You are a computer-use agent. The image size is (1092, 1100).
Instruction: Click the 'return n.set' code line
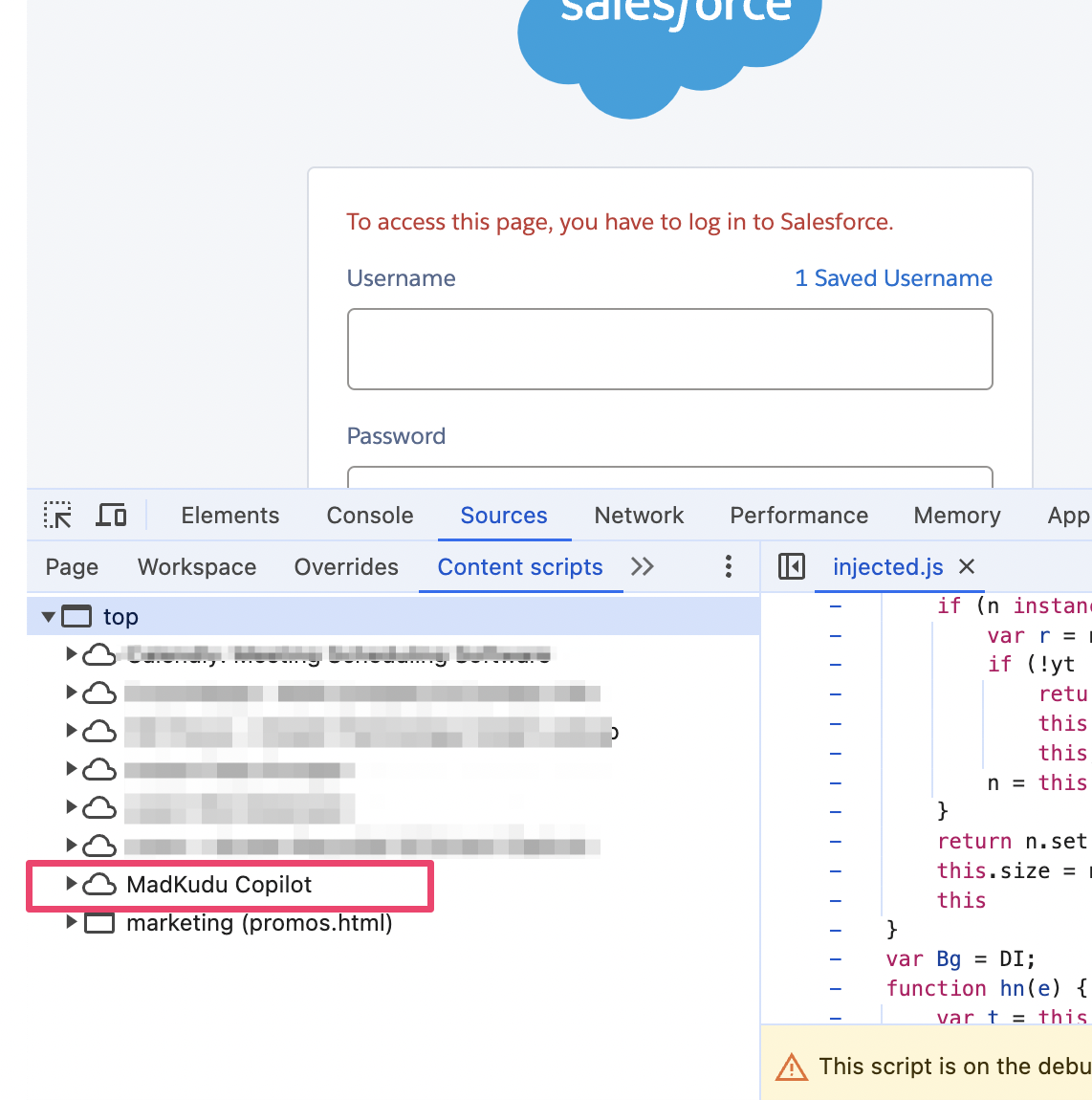pos(1012,841)
